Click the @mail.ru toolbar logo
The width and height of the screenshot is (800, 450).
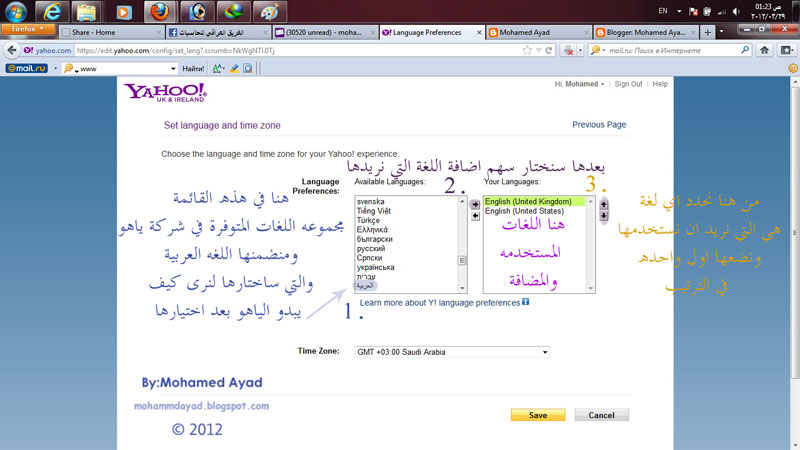tap(27, 68)
